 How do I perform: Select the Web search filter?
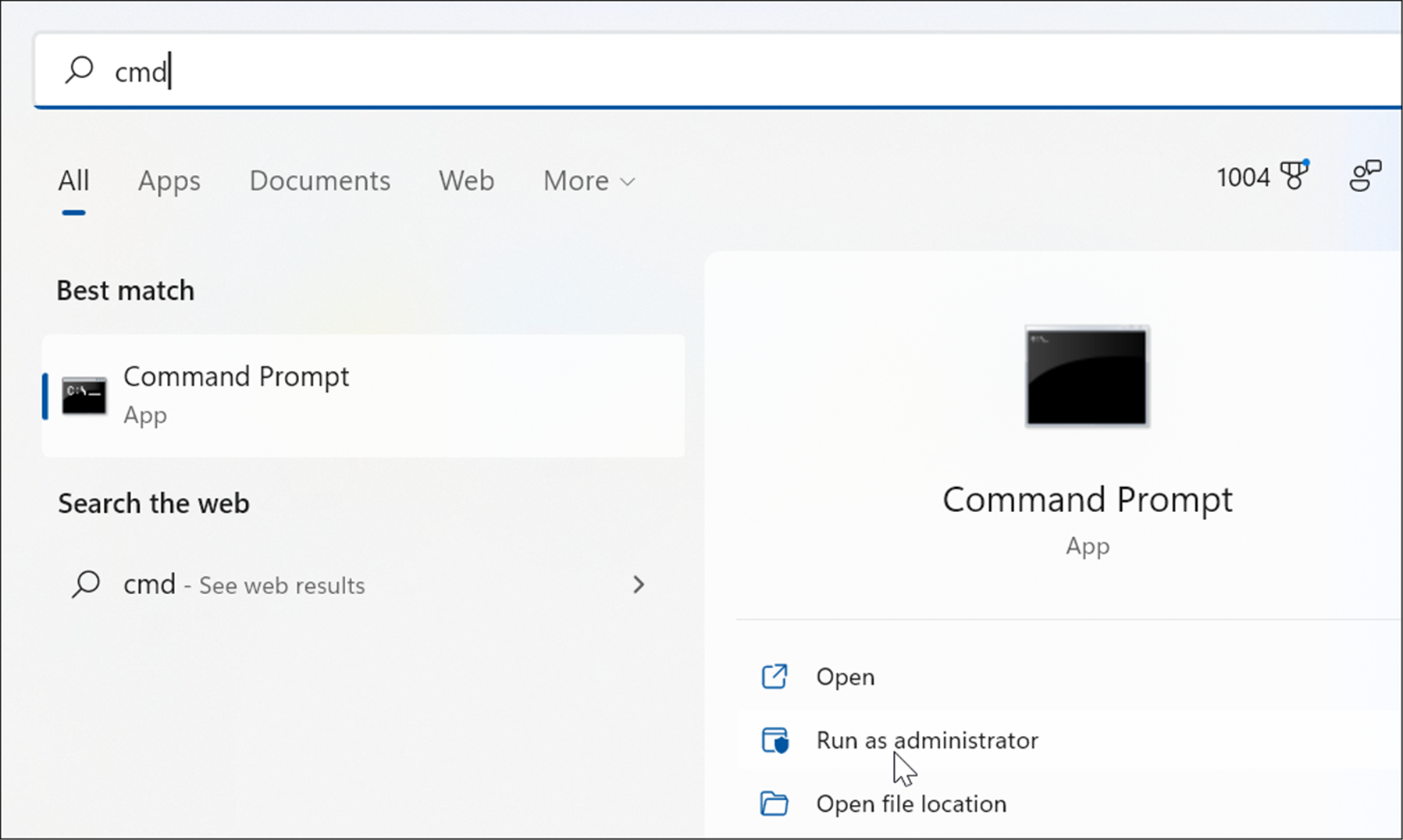(466, 181)
